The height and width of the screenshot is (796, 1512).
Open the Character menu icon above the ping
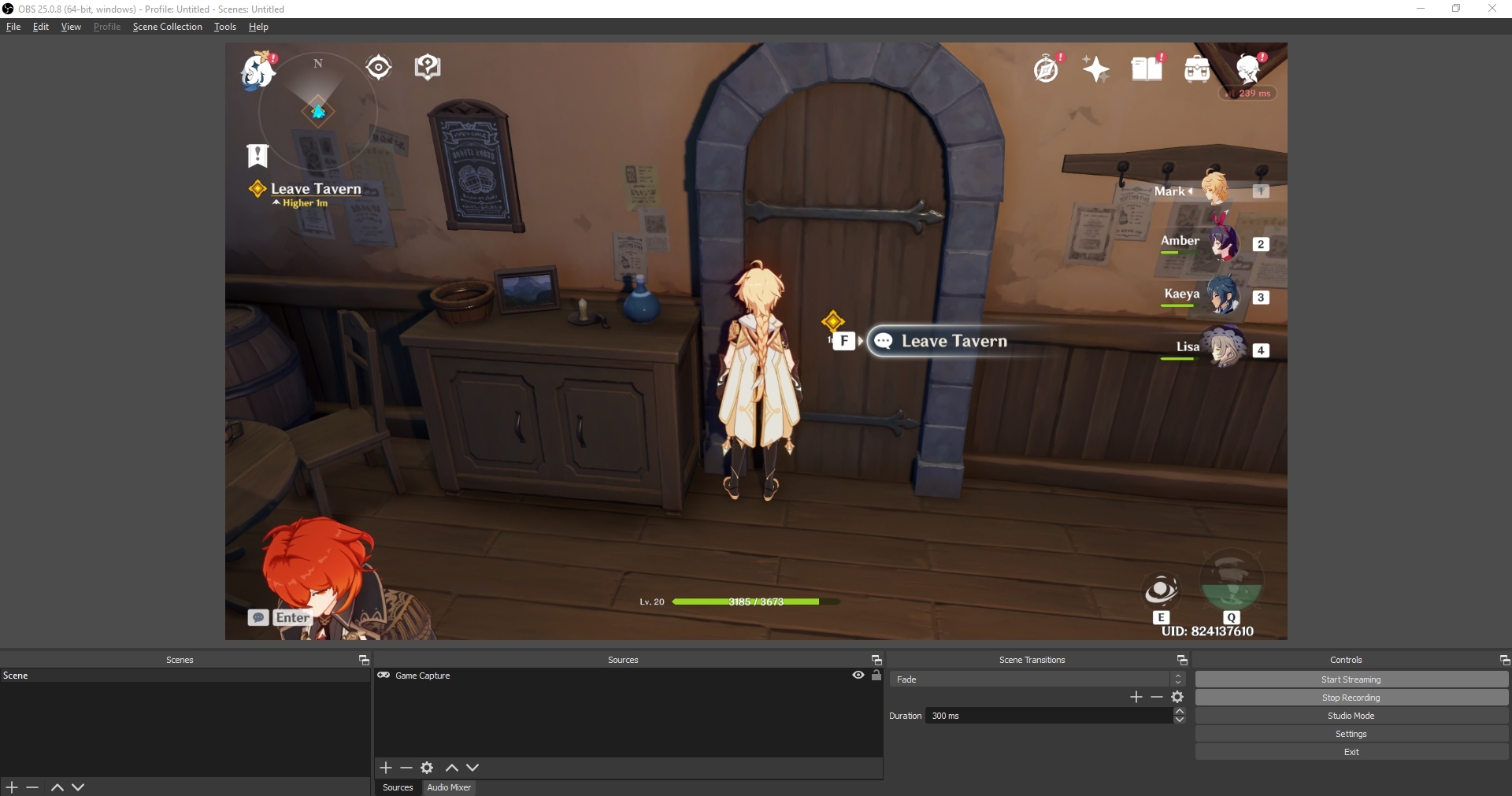1249,68
